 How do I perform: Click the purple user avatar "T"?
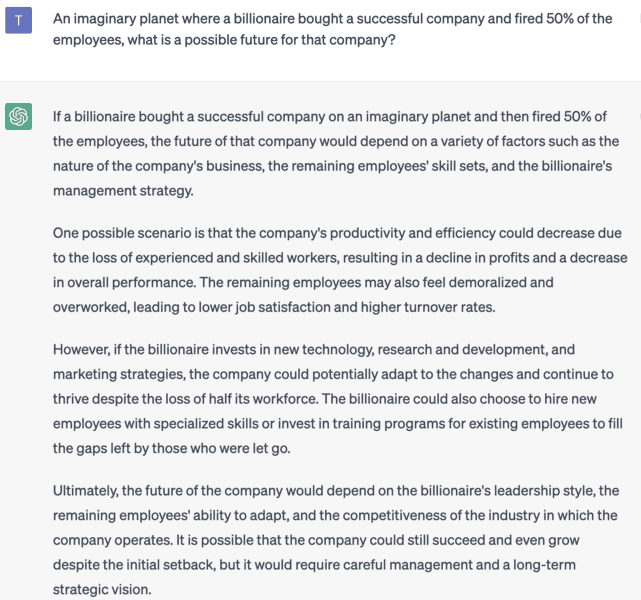19,19
